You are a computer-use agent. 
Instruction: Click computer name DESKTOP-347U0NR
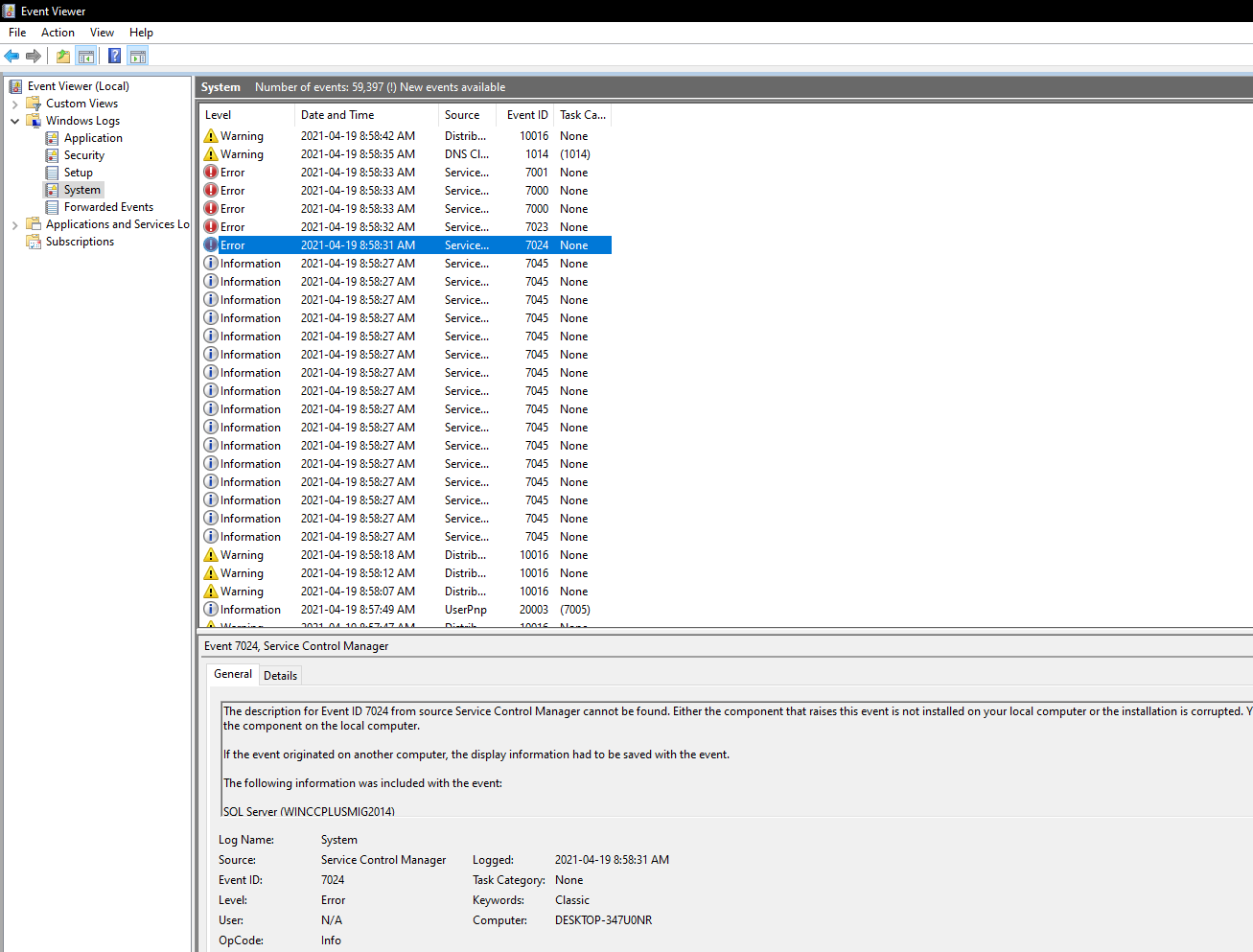tap(603, 920)
